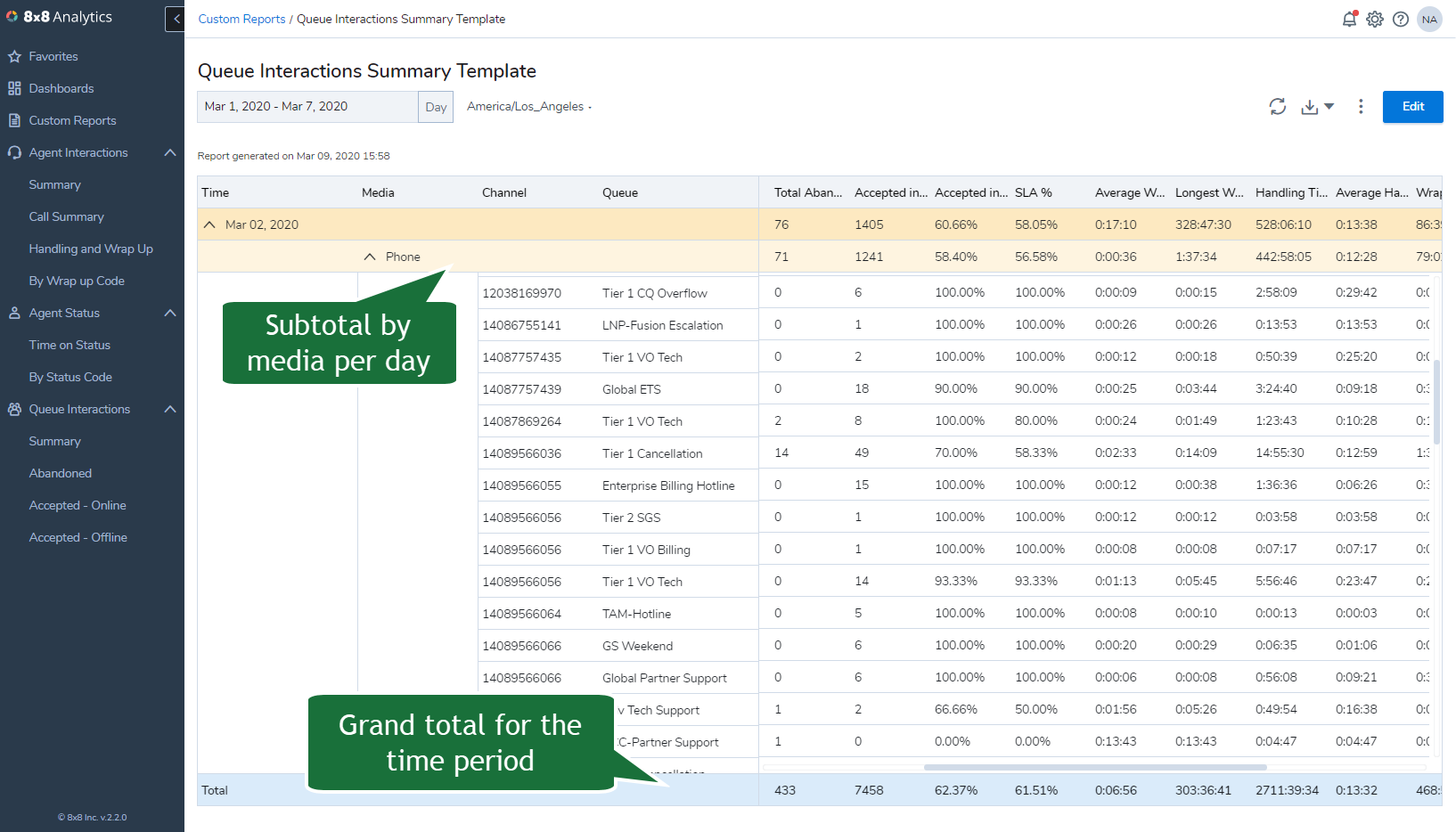Open the help question mark icon
Viewport: 1456px width, 832px height.
tap(1401, 19)
